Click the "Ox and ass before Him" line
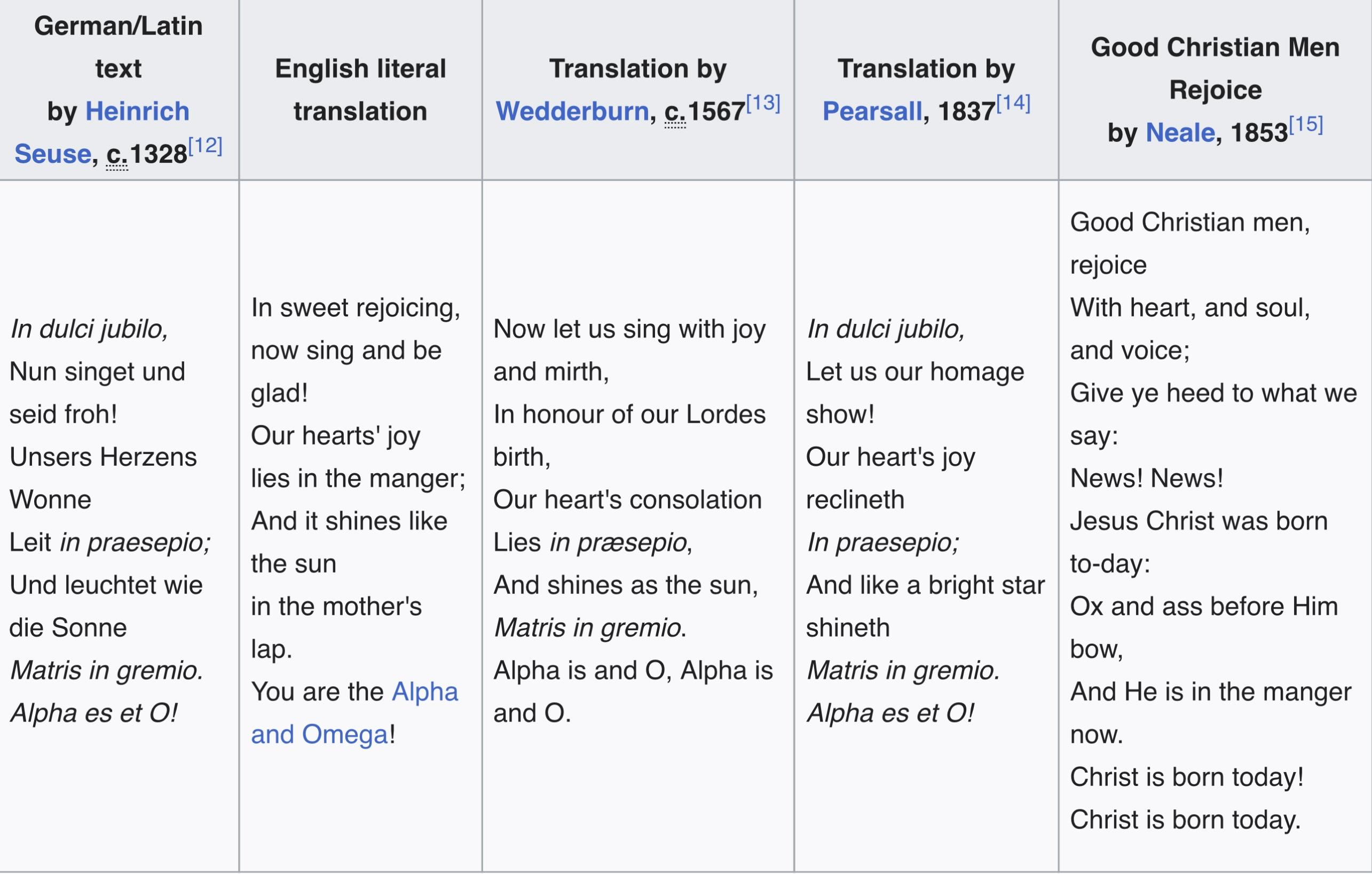The height and width of the screenshot is (874, 1372). point(1203,606)
